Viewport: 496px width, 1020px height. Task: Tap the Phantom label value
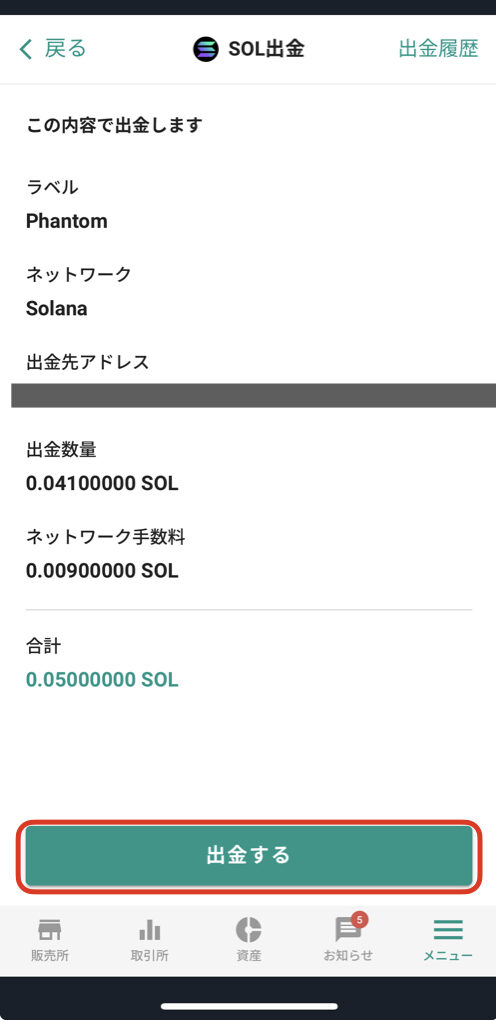coord(66,222)
